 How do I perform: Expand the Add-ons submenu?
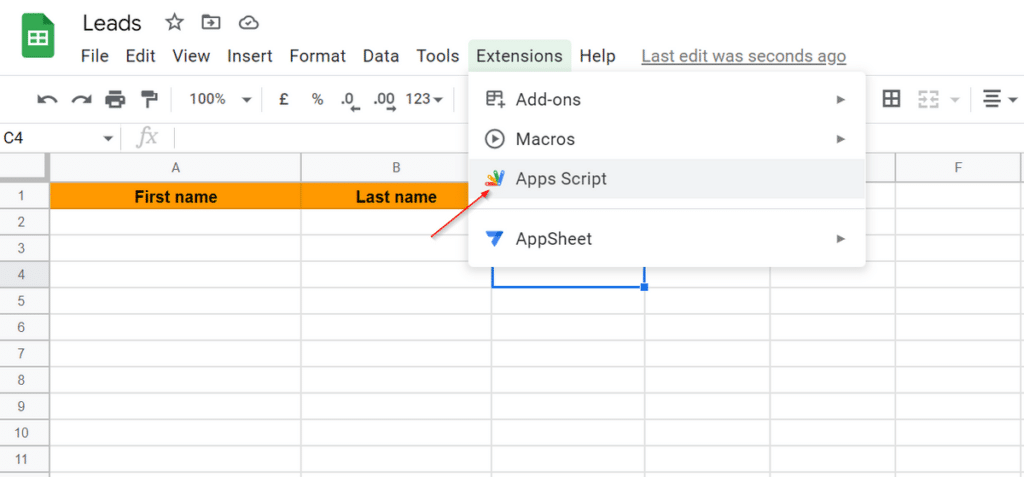(x=665, y=99)
